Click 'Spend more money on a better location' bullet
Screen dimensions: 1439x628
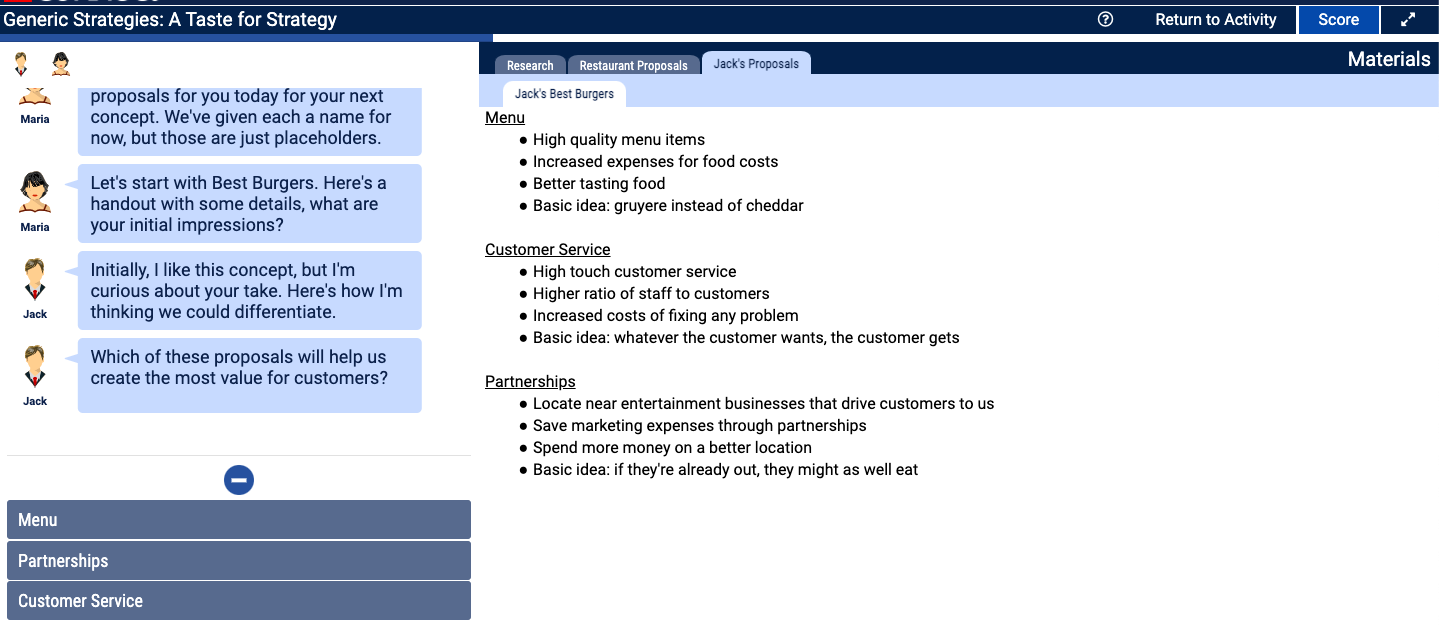[672, 448]
